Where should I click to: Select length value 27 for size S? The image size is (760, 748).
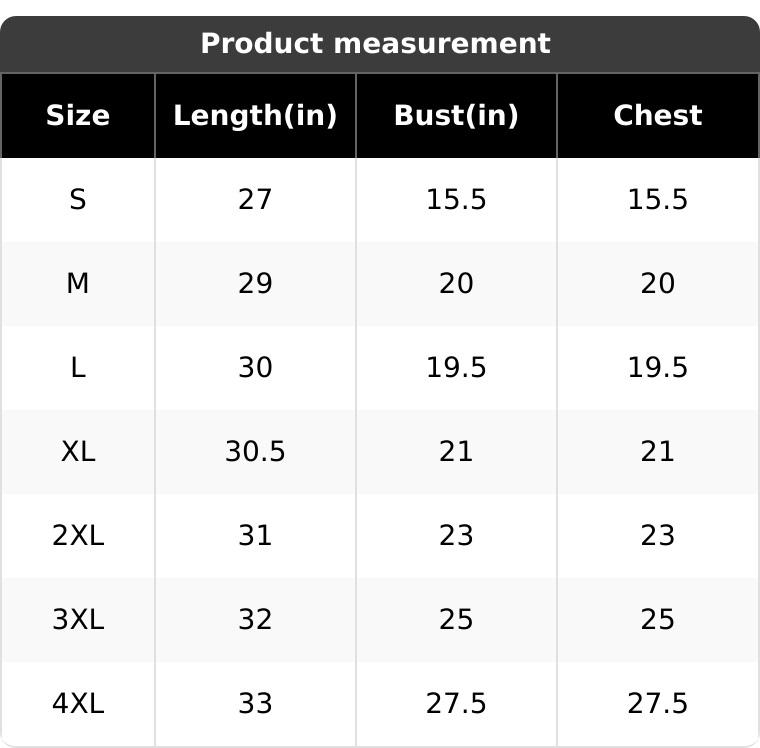click(x=255, y=200)
